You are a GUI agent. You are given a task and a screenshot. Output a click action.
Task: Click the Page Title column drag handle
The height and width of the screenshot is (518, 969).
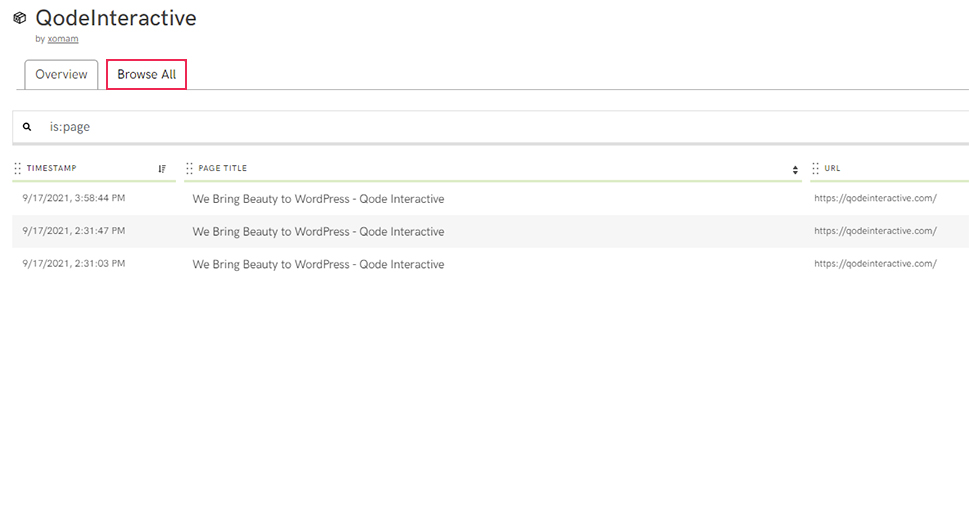point(189,168)
